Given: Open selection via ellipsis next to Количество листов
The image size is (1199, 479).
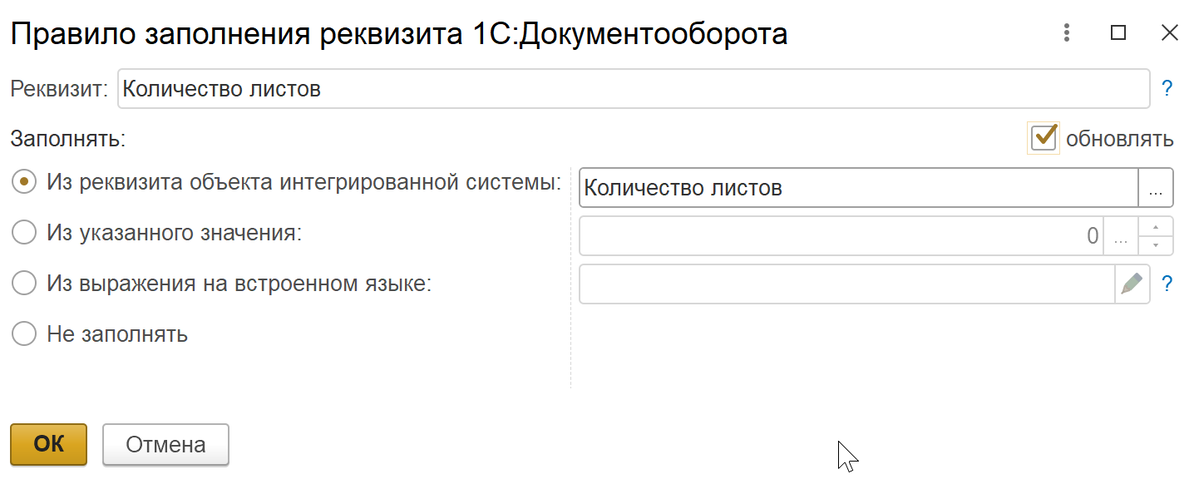Looking at the screenshot, I should click(1155, 188).
